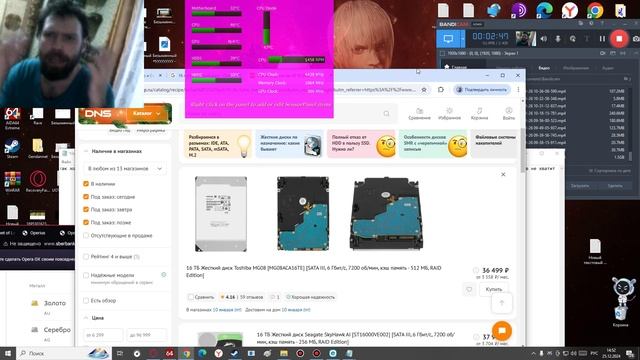Open the 'В любом из 13 магазинов' dropdown

coord(125,168)
